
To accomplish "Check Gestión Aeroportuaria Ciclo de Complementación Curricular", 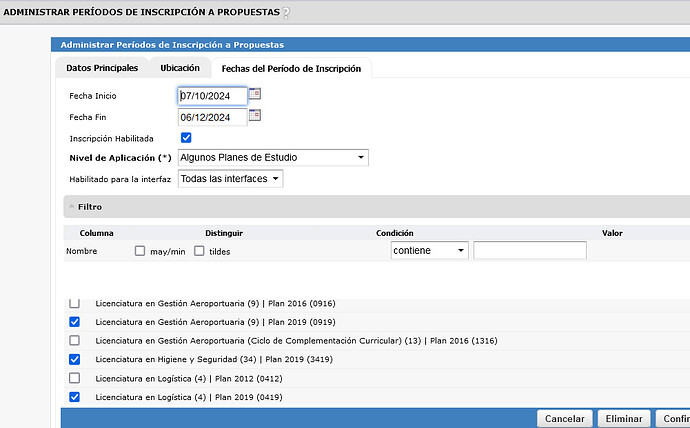I will pos(74,340).
